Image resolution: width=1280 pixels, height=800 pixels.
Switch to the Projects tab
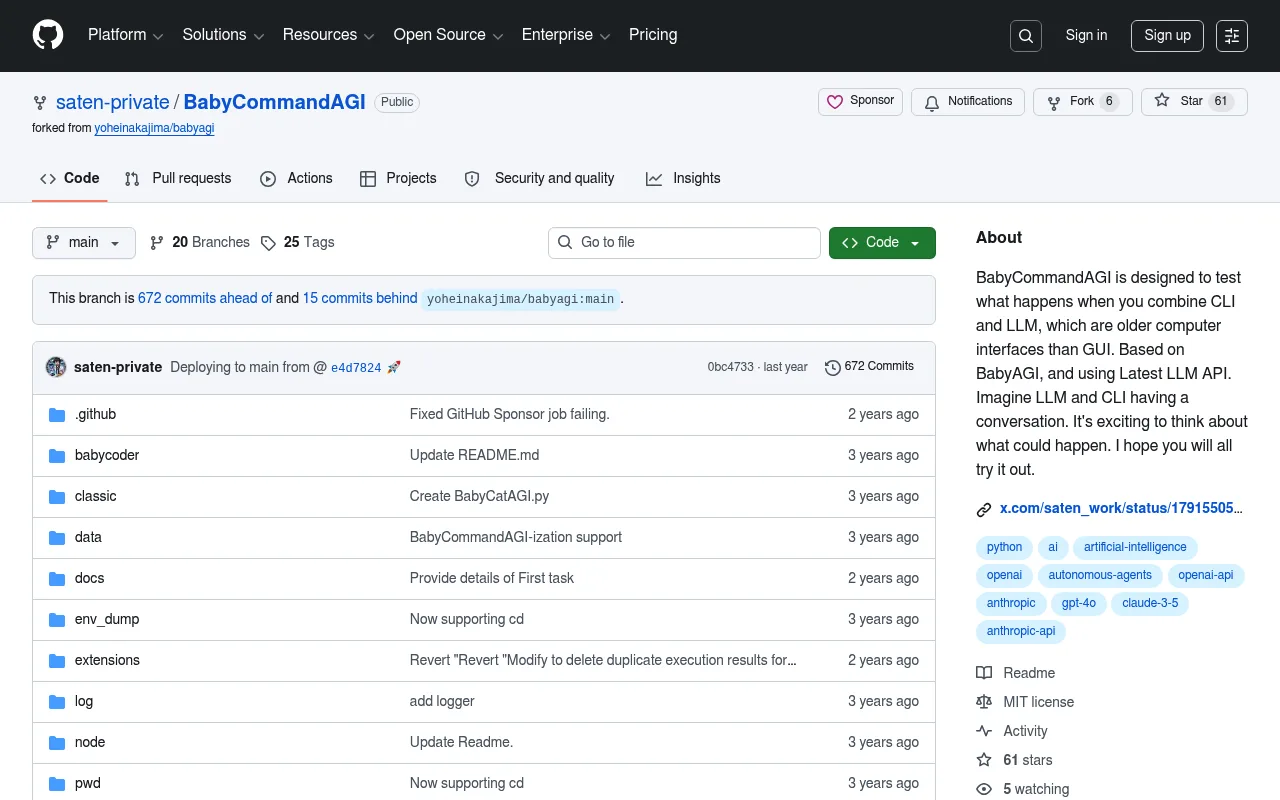click(399, 178)
